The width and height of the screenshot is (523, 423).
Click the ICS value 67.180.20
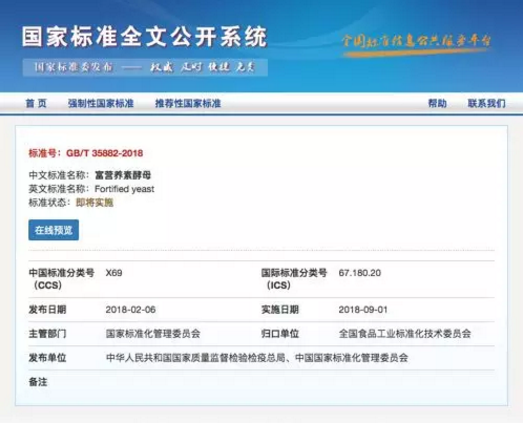pos(360,273)
